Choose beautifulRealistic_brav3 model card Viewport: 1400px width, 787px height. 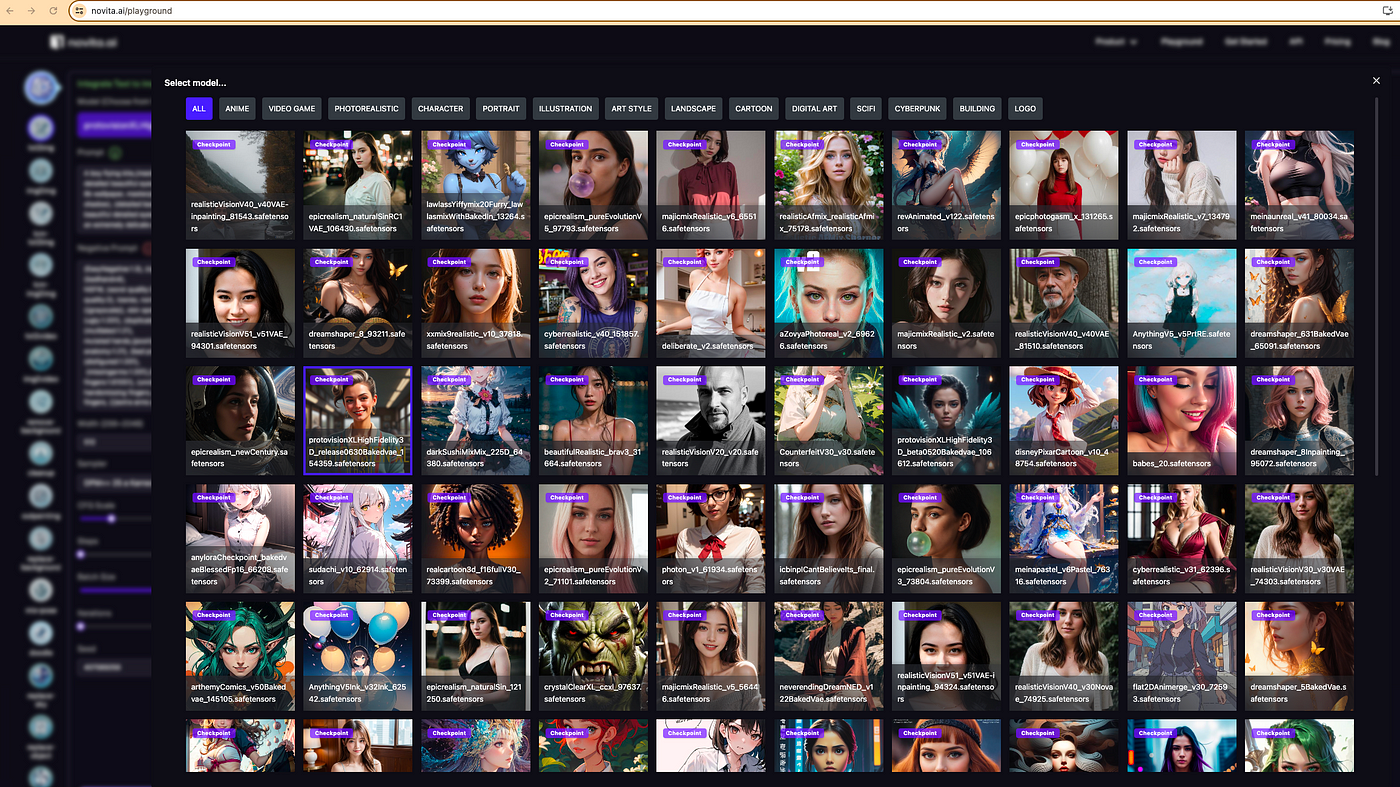593,420
